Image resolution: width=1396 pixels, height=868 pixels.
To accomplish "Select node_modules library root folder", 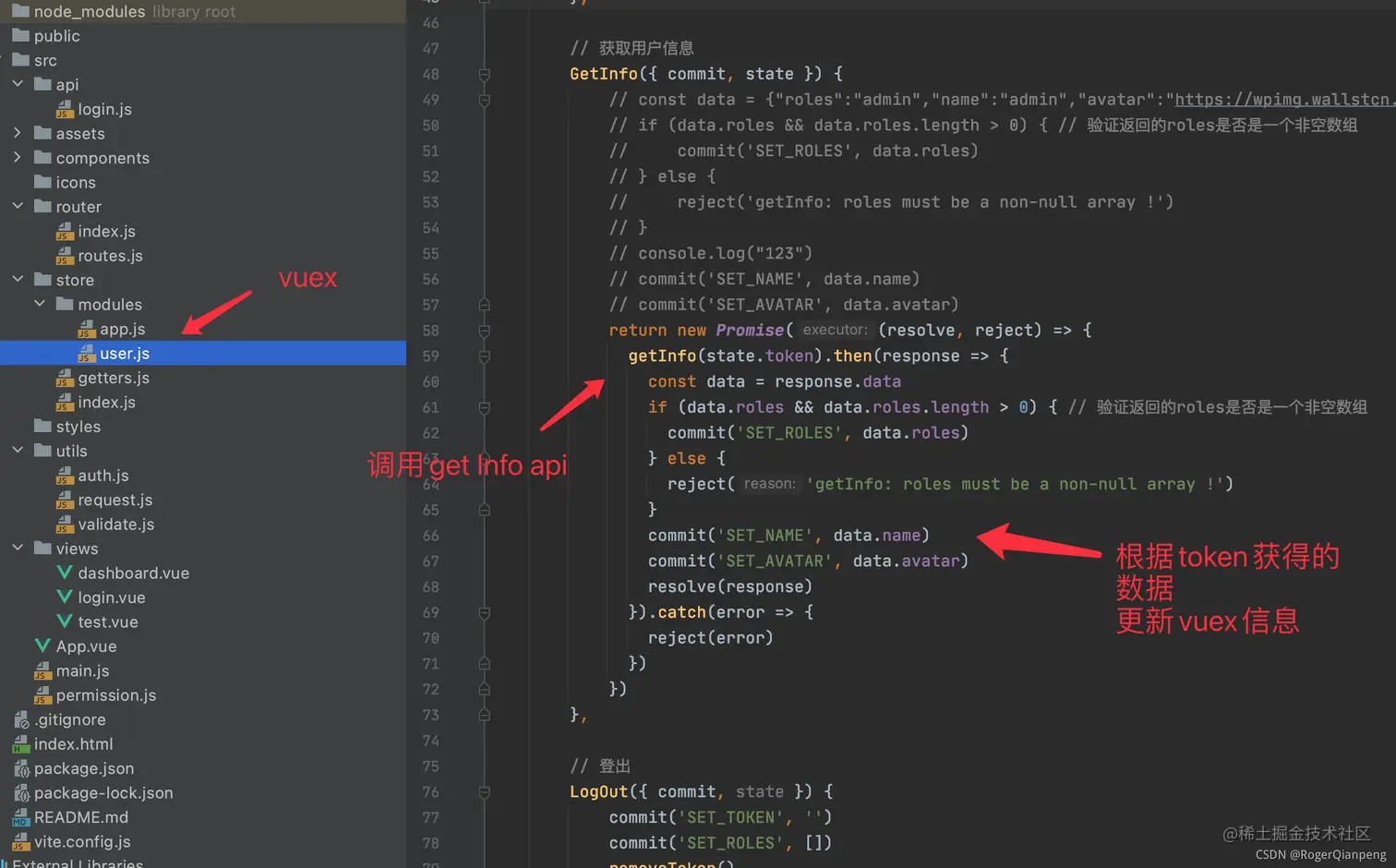I will tap(203, 11).
